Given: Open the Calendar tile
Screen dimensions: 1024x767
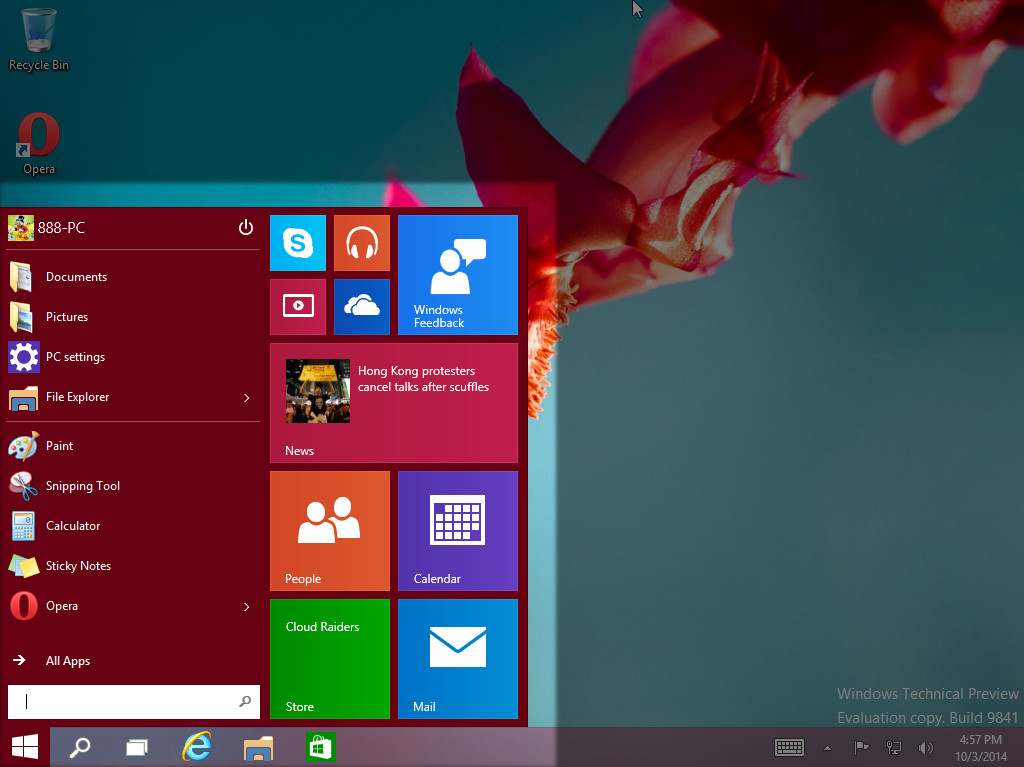Looking at the screenshot, I should (458, 531).
